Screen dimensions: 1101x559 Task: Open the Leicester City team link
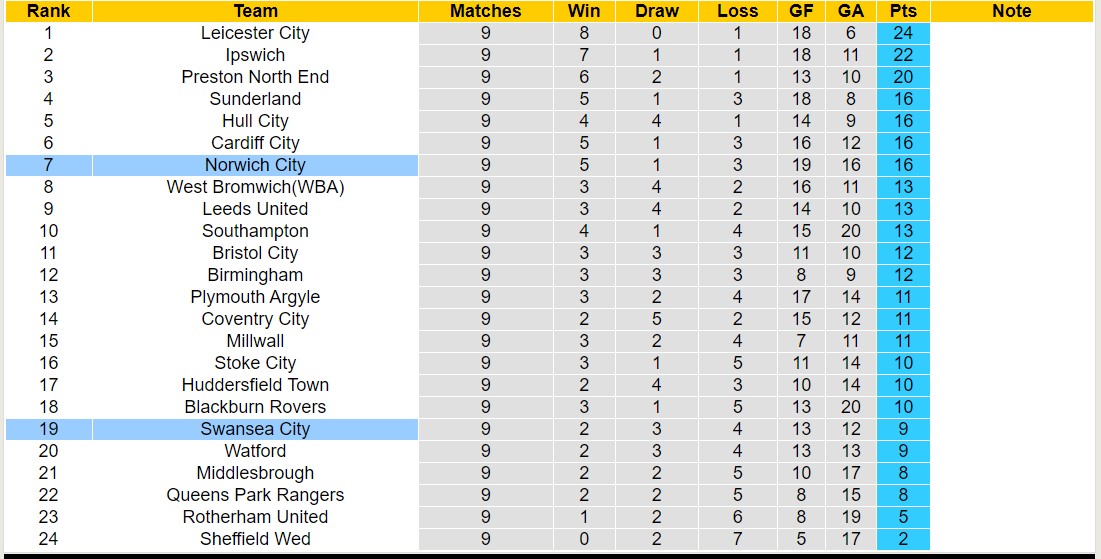(255, 33)
